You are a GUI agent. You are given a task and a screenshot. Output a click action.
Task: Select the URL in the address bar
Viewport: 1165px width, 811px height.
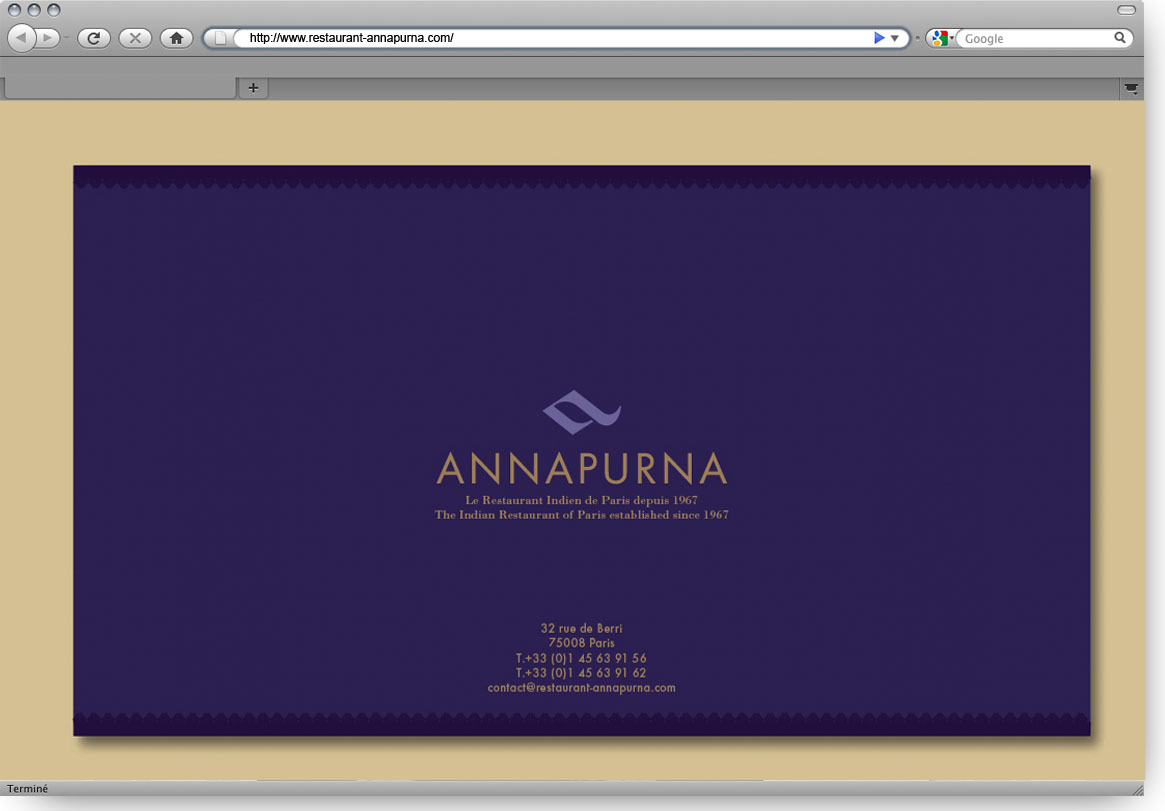[351, 38]
